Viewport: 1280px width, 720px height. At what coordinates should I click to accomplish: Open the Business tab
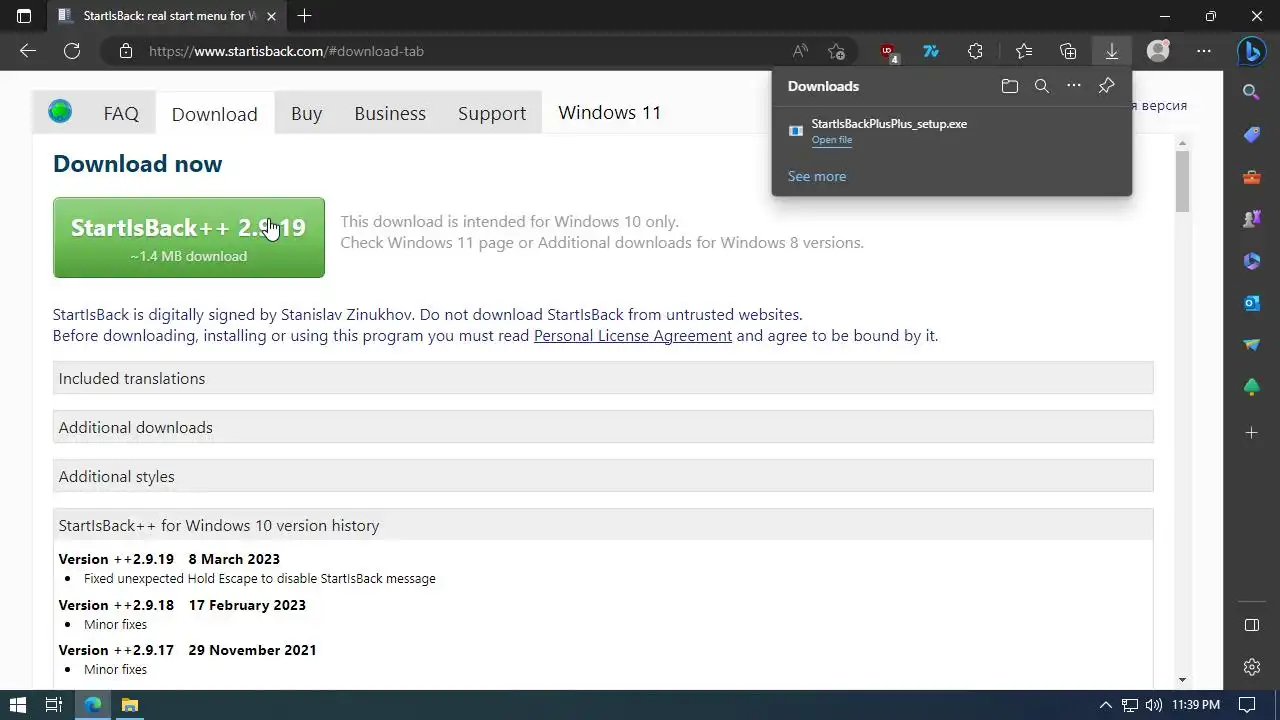point(390,113)
